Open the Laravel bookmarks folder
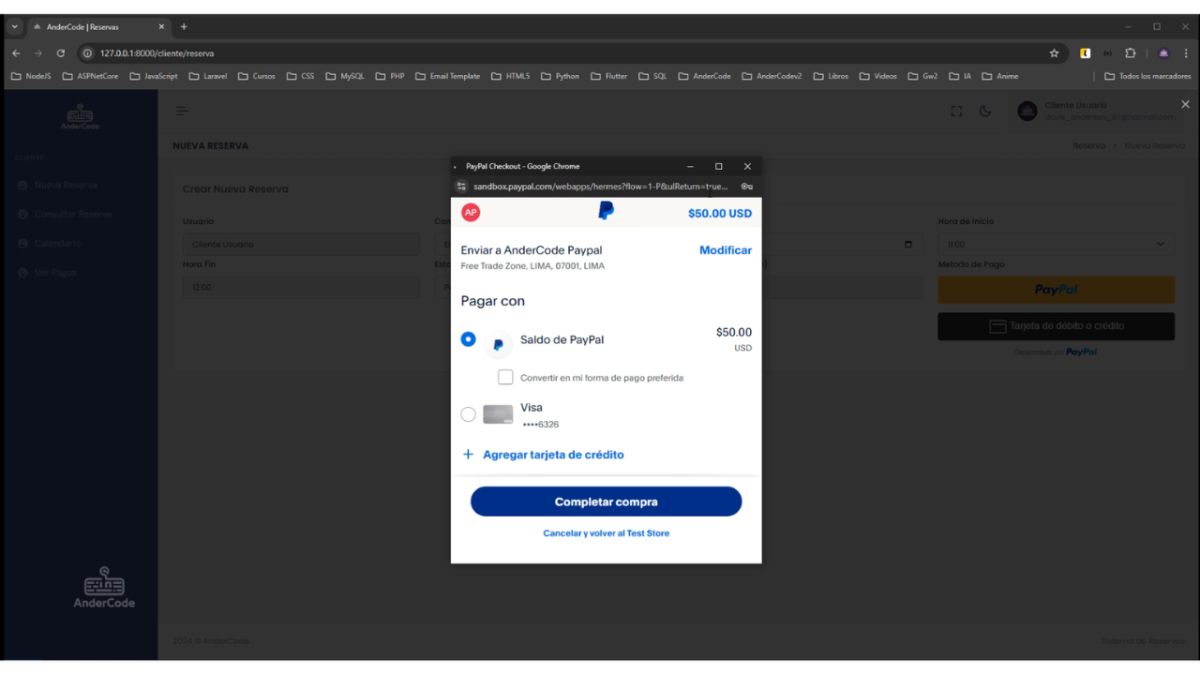The image size is (1200, 675). point(208,76)
